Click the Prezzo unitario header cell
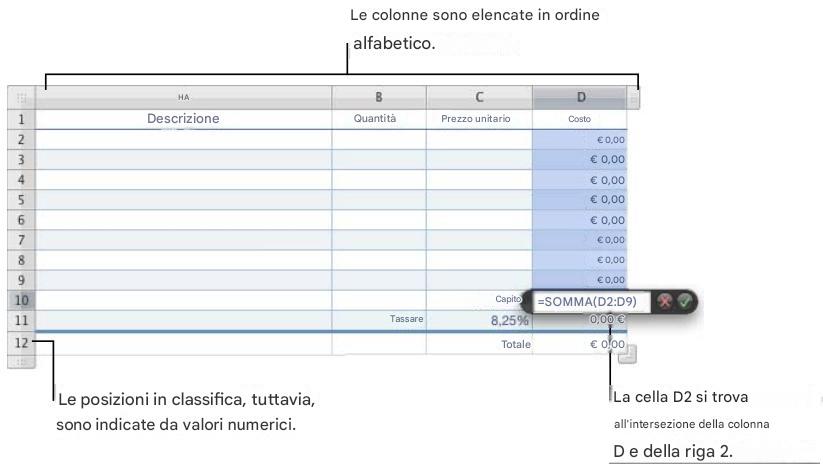Viewport: 823px width, 464px height. click(x=479, y=119)
